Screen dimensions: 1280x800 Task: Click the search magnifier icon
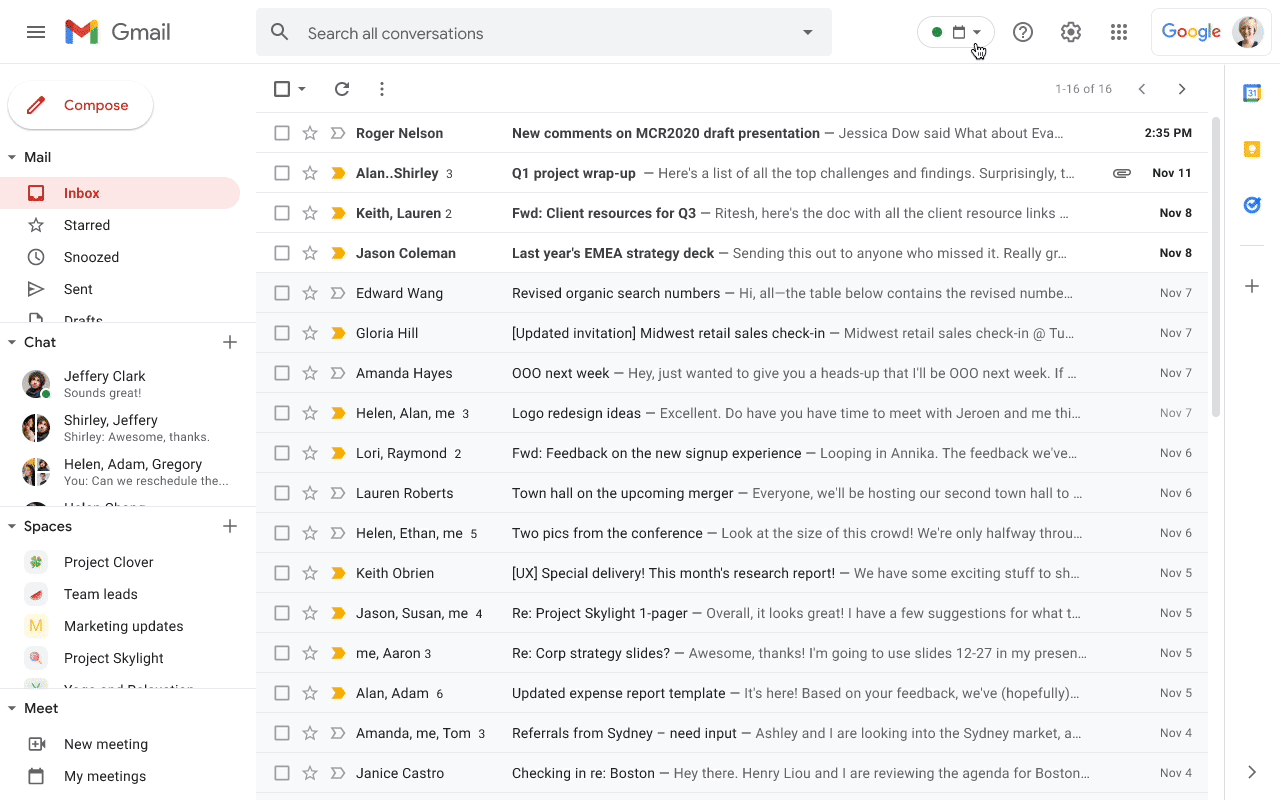pyautogui.click(x=280, y=33)
